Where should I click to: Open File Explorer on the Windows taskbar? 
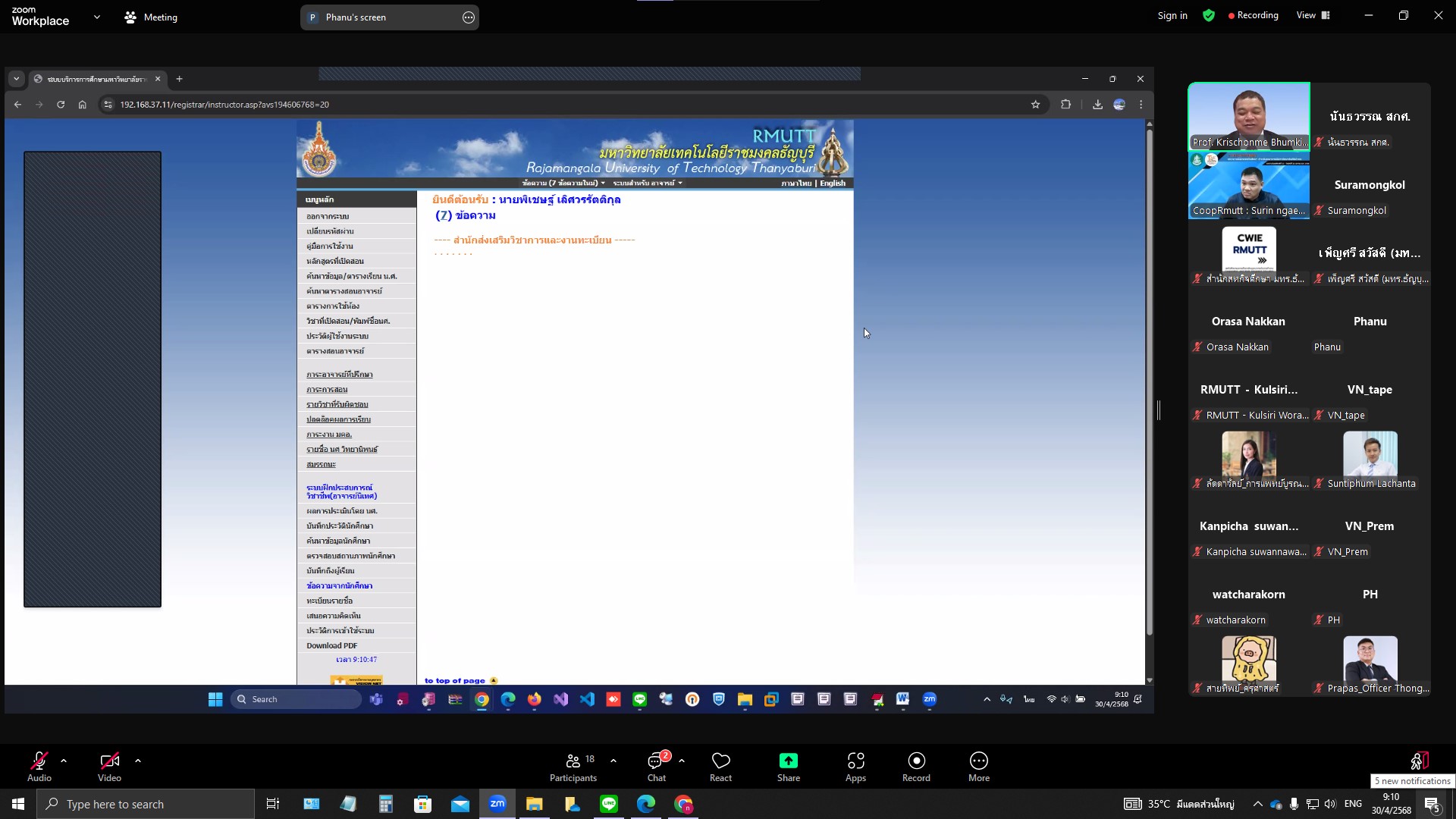point(535,804)
